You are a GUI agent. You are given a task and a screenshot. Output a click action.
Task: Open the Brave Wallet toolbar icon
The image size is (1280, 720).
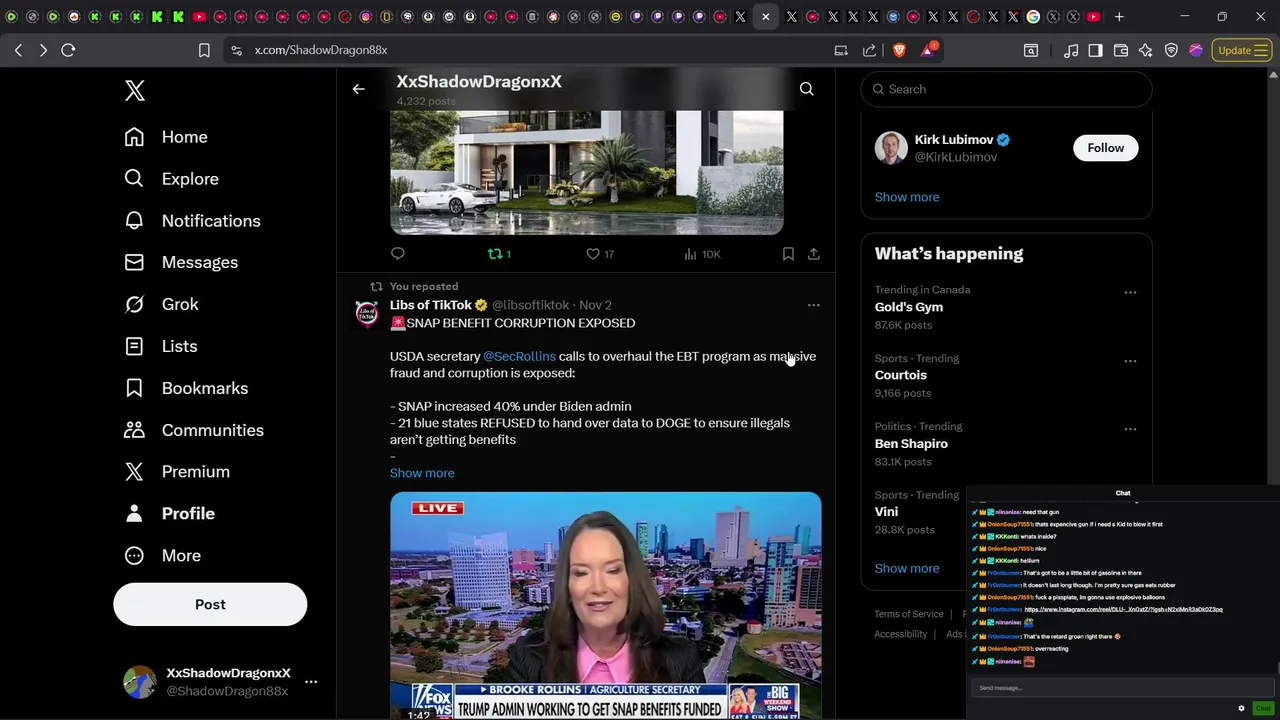tap(1121, 50)
